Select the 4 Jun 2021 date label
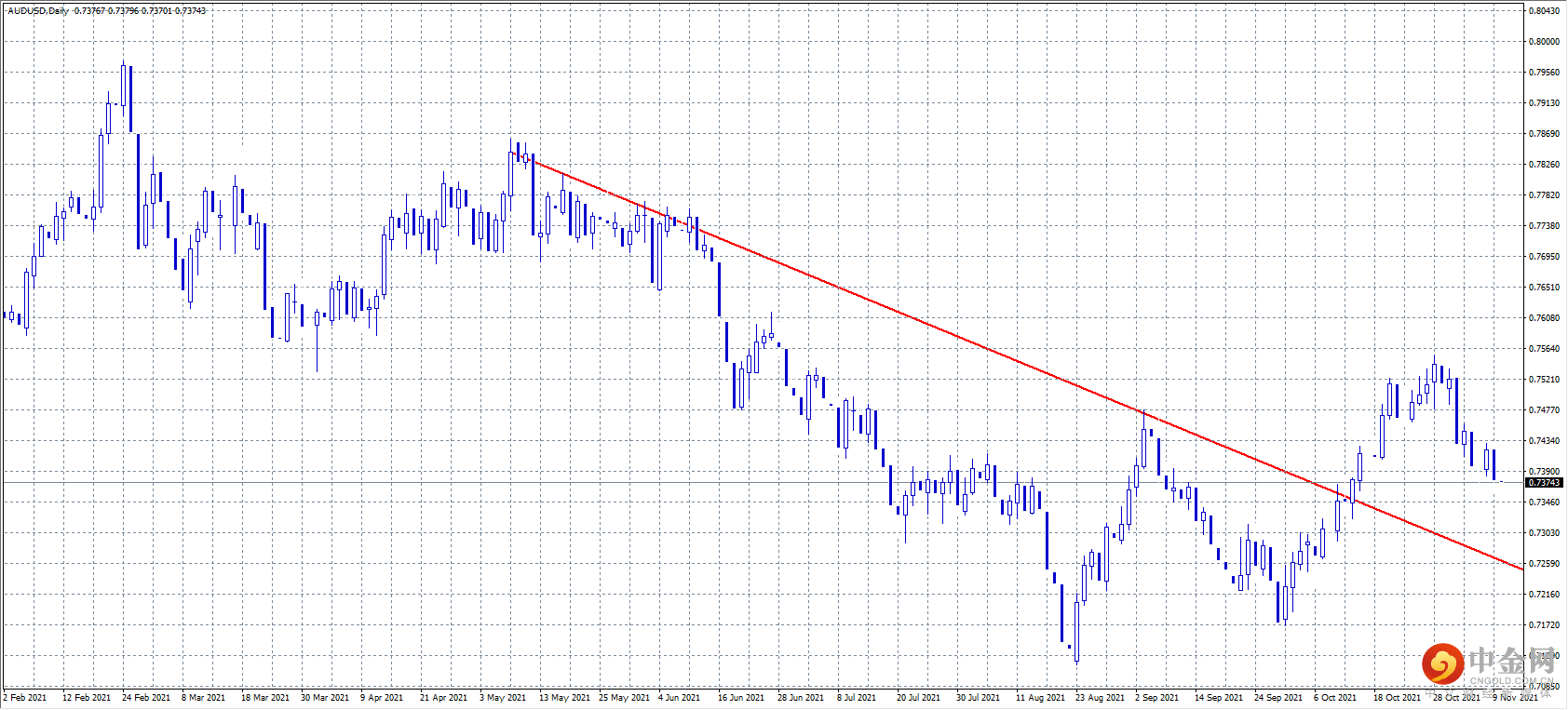The image size is (1568, 710). [x=680, y=698]
